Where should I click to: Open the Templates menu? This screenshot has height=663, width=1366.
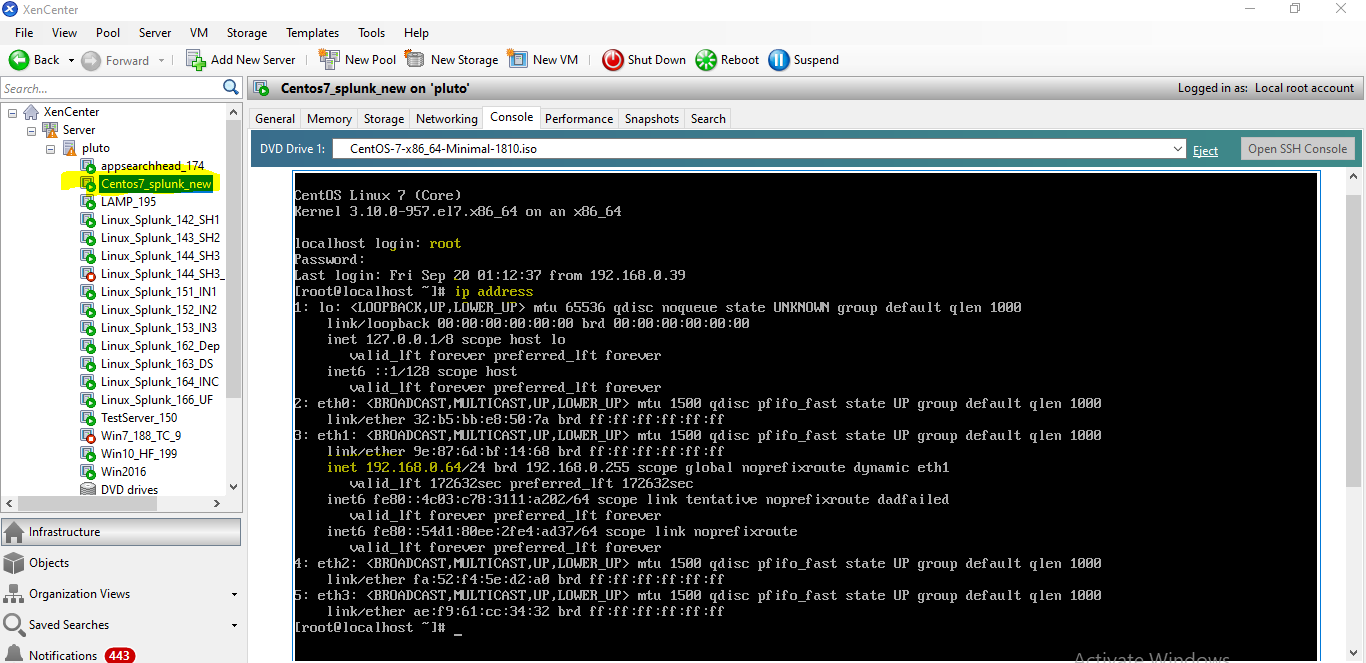[x=312, y=33]
